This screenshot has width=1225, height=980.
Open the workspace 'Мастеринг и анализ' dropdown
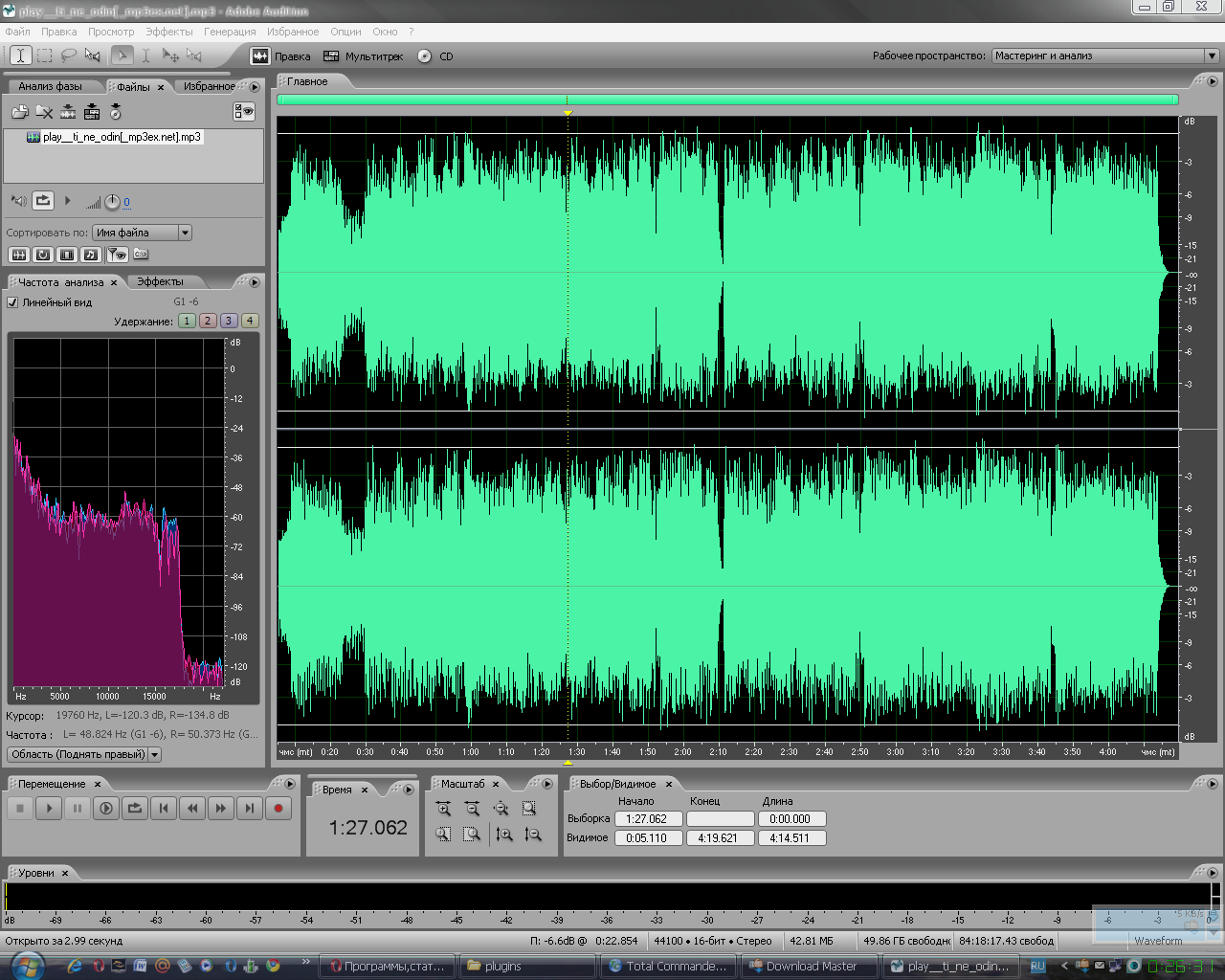[1105, 56]
